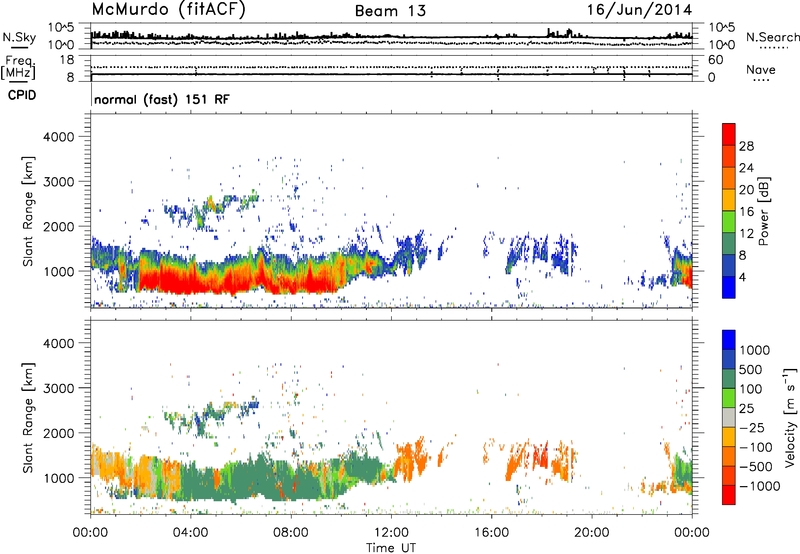Click the 'Velocity [m s⁻¹]' color bar title
The width and height of the screenshot is (800, 554).
click(x=791, y=418)
